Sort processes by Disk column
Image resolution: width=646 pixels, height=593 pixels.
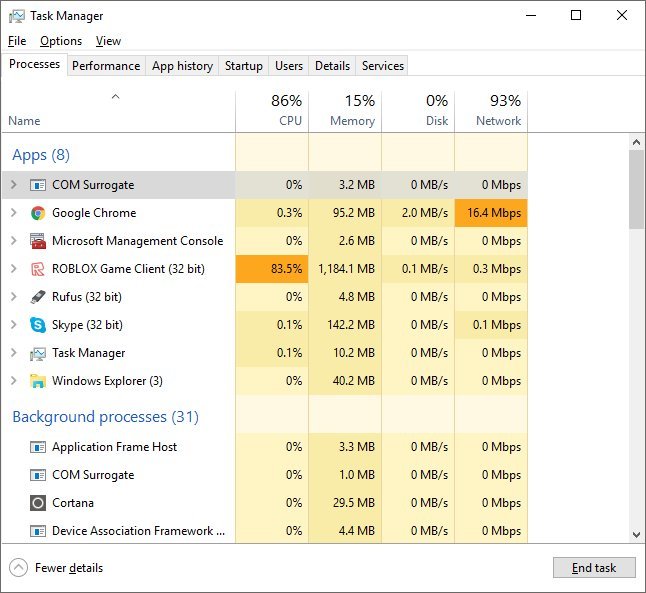(x=418, y=111)
